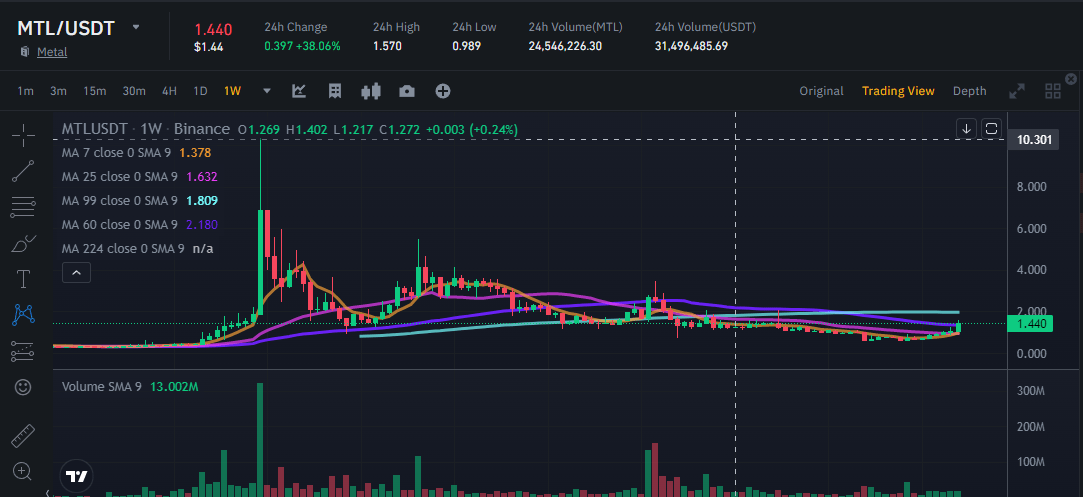This screenshot has height=497, width=1083.
Task: Open the emoji icons tool
Action: click(23, 387)
